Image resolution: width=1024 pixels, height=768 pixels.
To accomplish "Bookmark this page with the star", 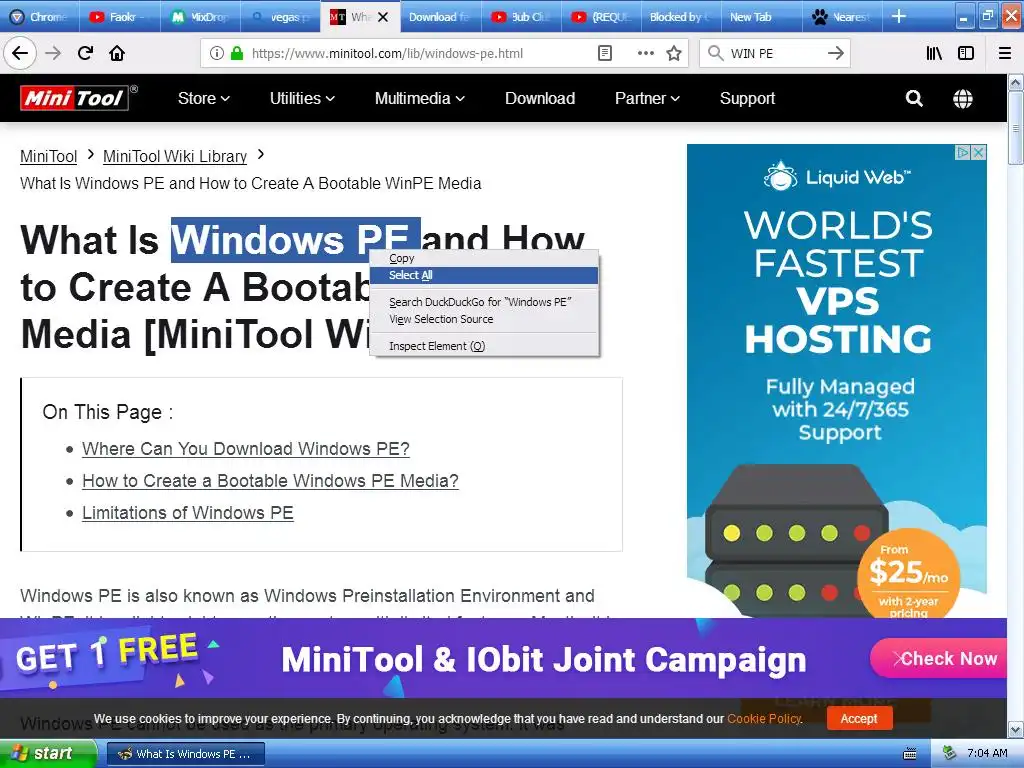I will click(674, 53).
